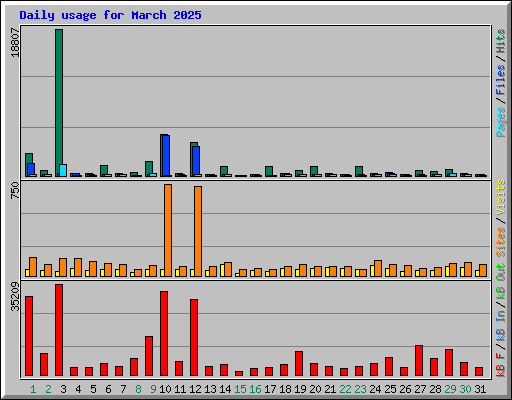
Task: Click day label 4 on the x-axis
Action: point(78,389)
